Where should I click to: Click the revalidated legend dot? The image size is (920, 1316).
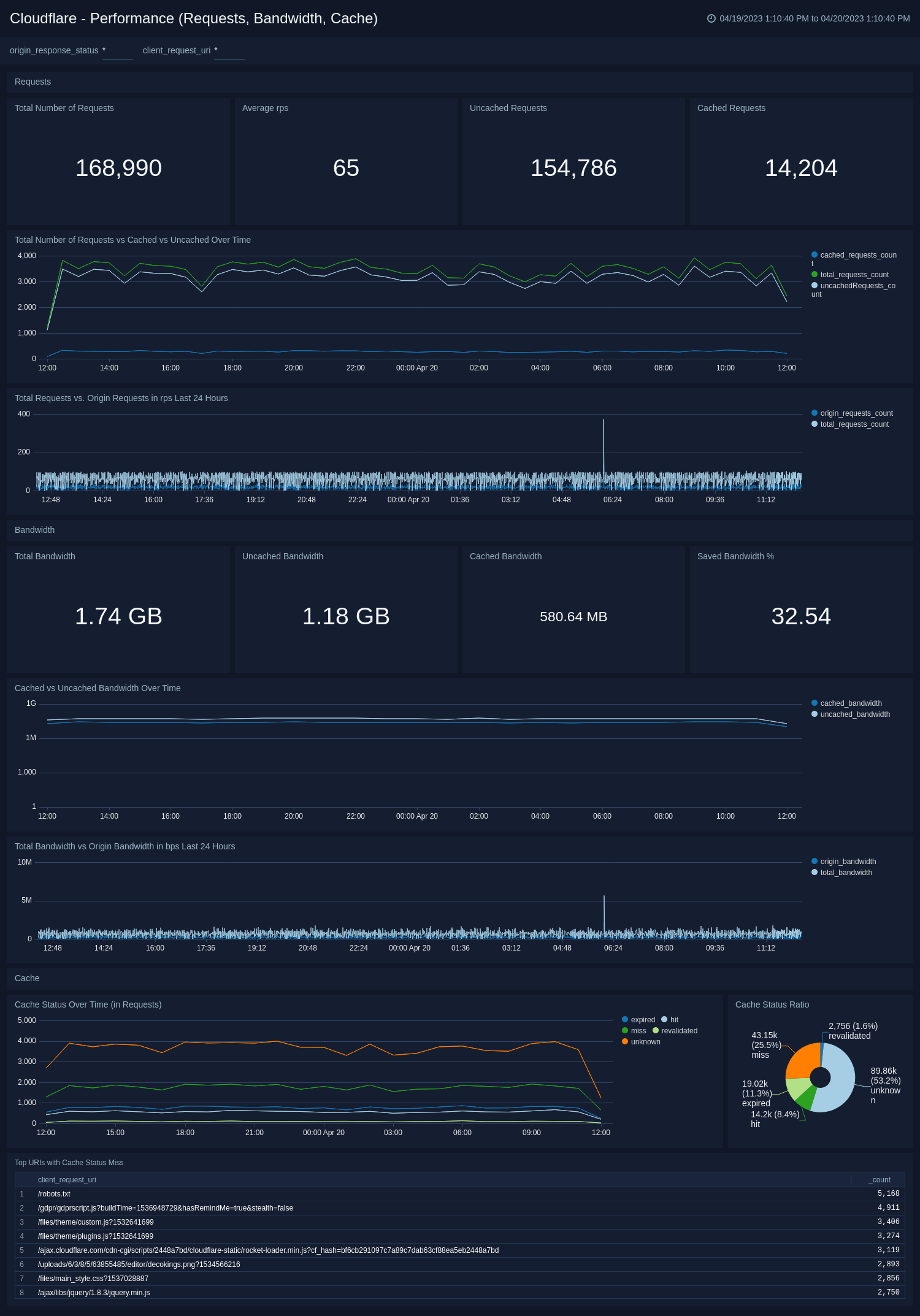pyautogui.click(x=656, y=1031)
